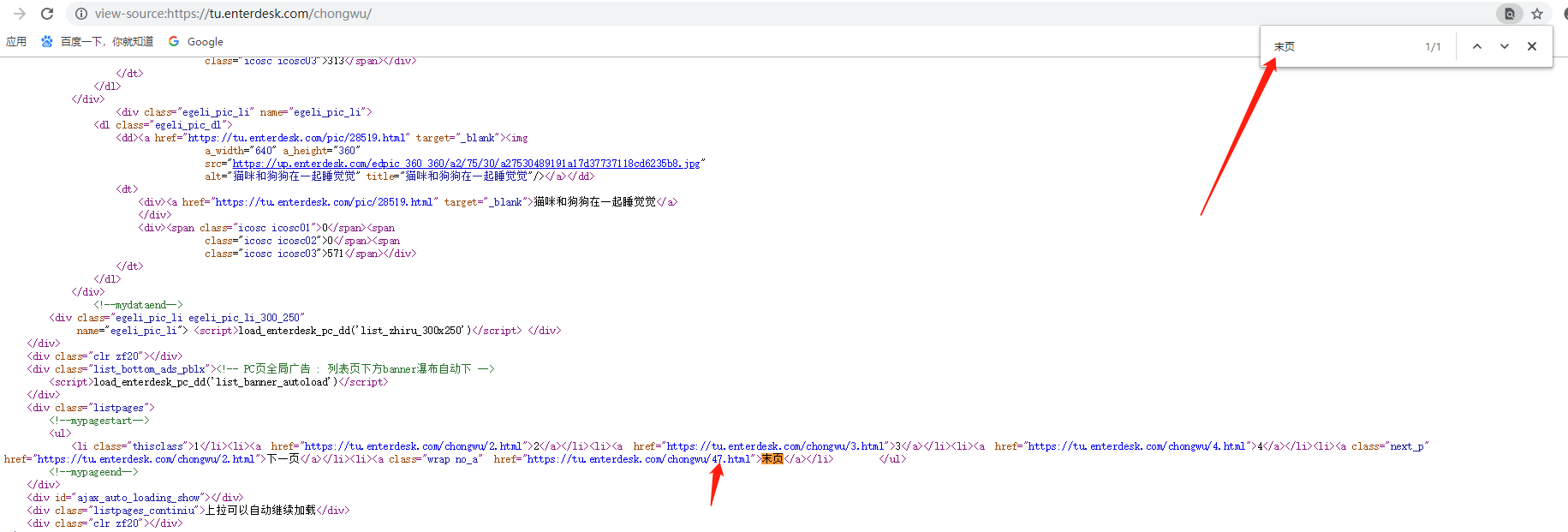Click the 1/1 match counter
This screenshot has height=532, width=1568.
1433,47
